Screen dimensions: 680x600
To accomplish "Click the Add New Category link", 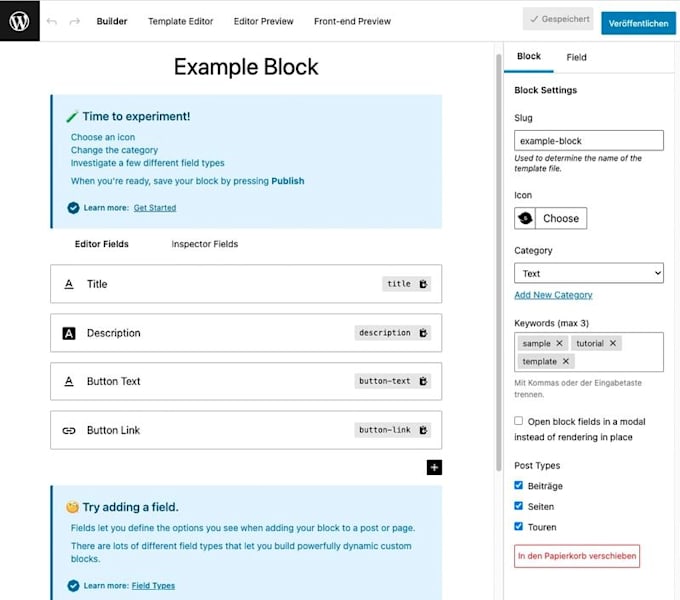I will click(x=553, y=295).
